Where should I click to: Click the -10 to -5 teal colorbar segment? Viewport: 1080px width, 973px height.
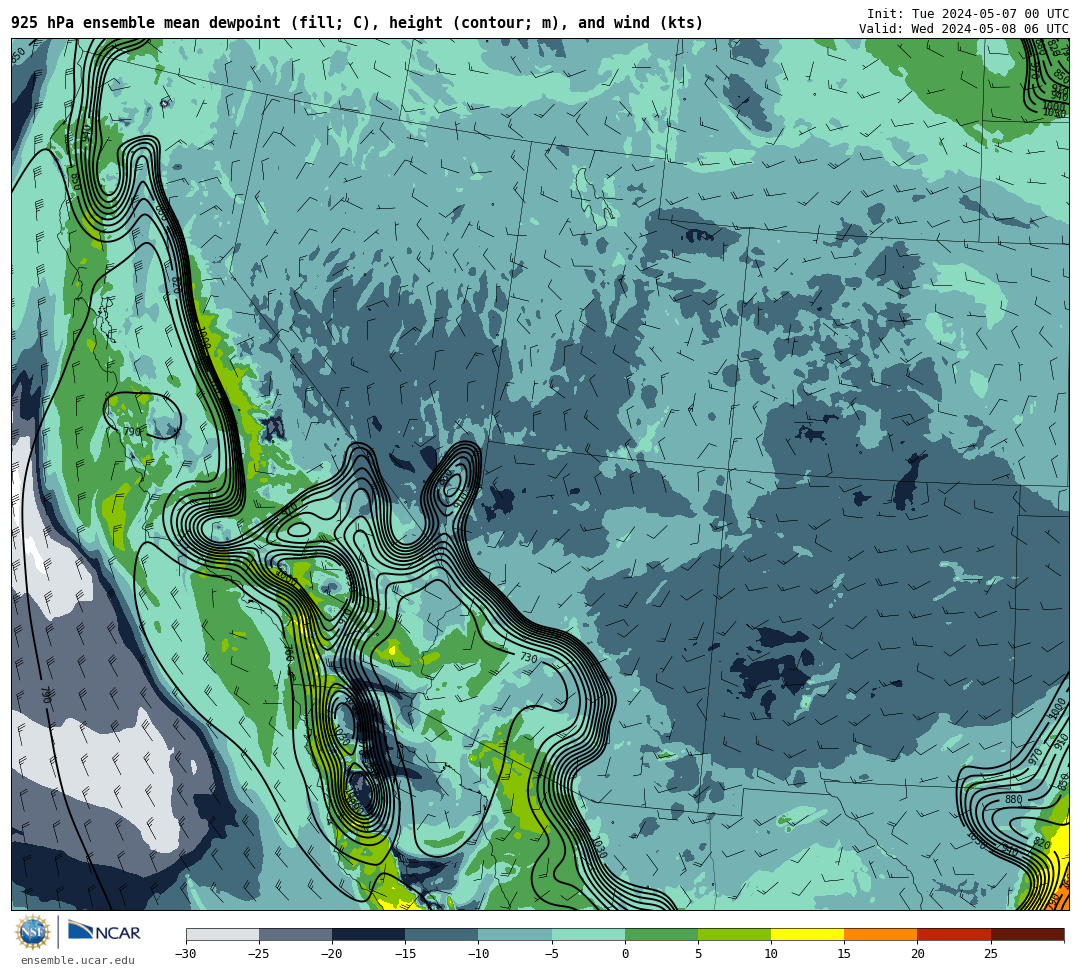click(x=515, y=934)
